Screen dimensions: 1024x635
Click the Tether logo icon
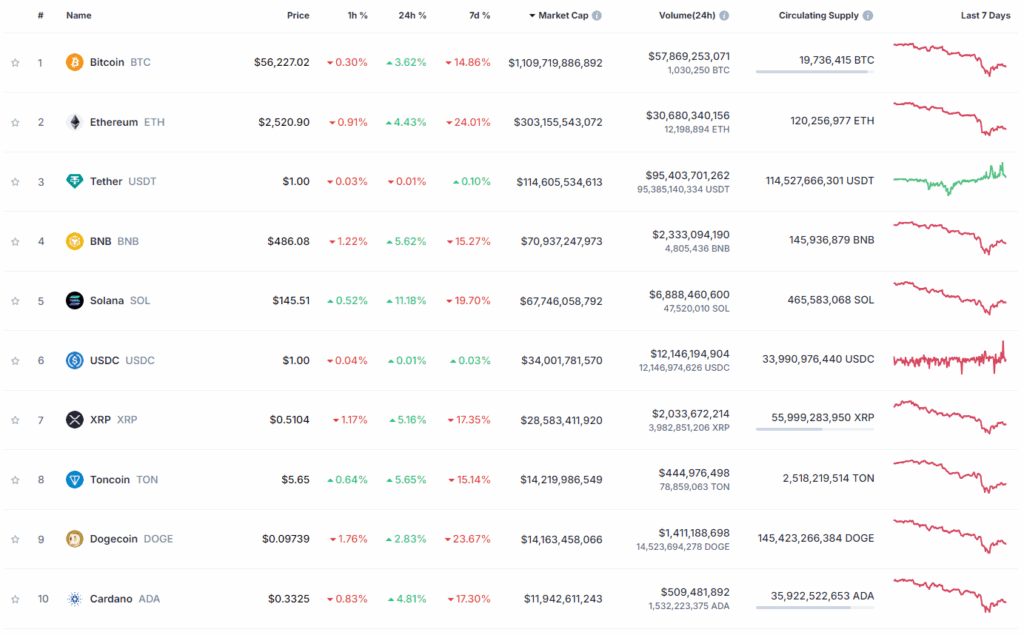[x=74, y=182]
